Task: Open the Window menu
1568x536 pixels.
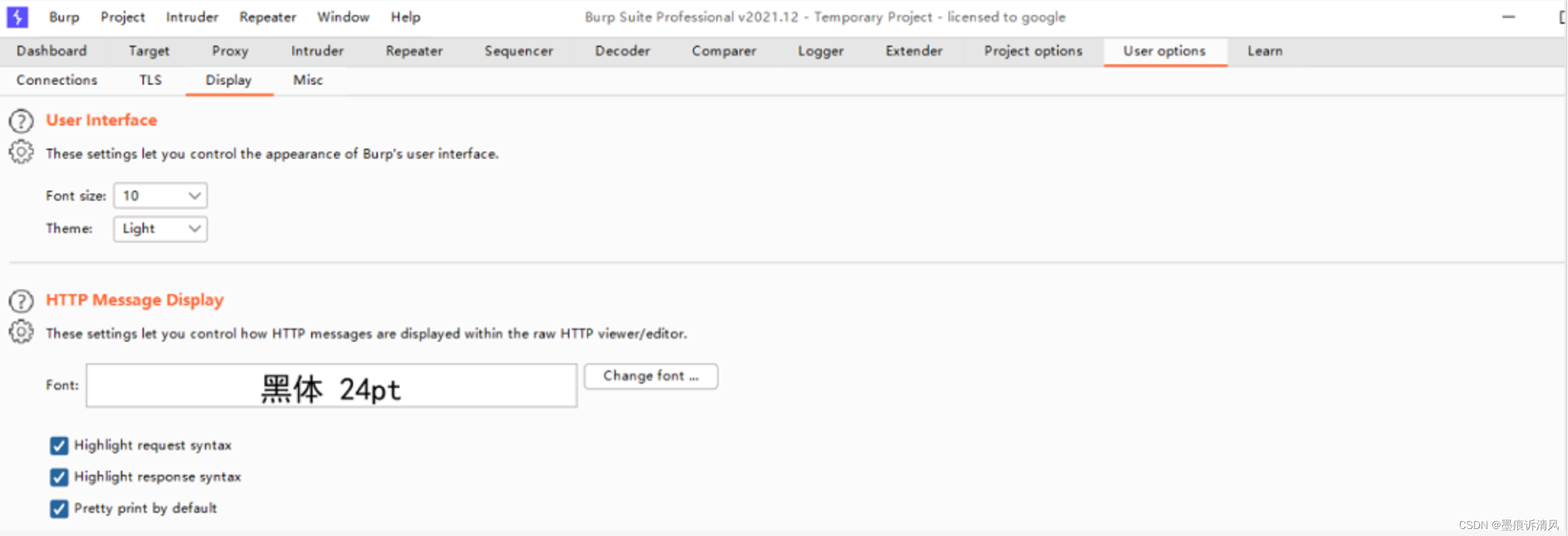Action: (344, 17)
